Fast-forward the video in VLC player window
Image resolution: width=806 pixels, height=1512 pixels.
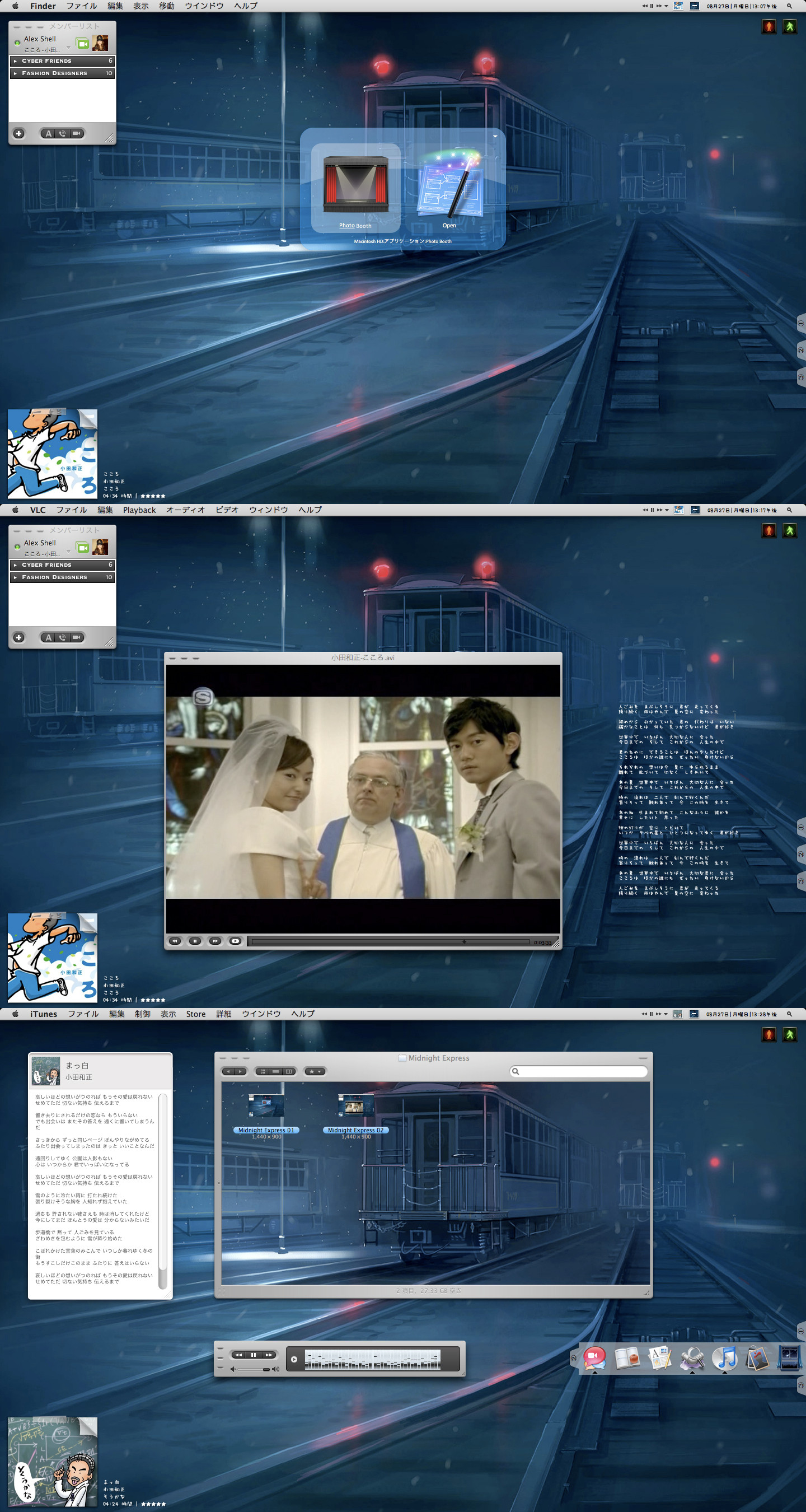[215, 941]
